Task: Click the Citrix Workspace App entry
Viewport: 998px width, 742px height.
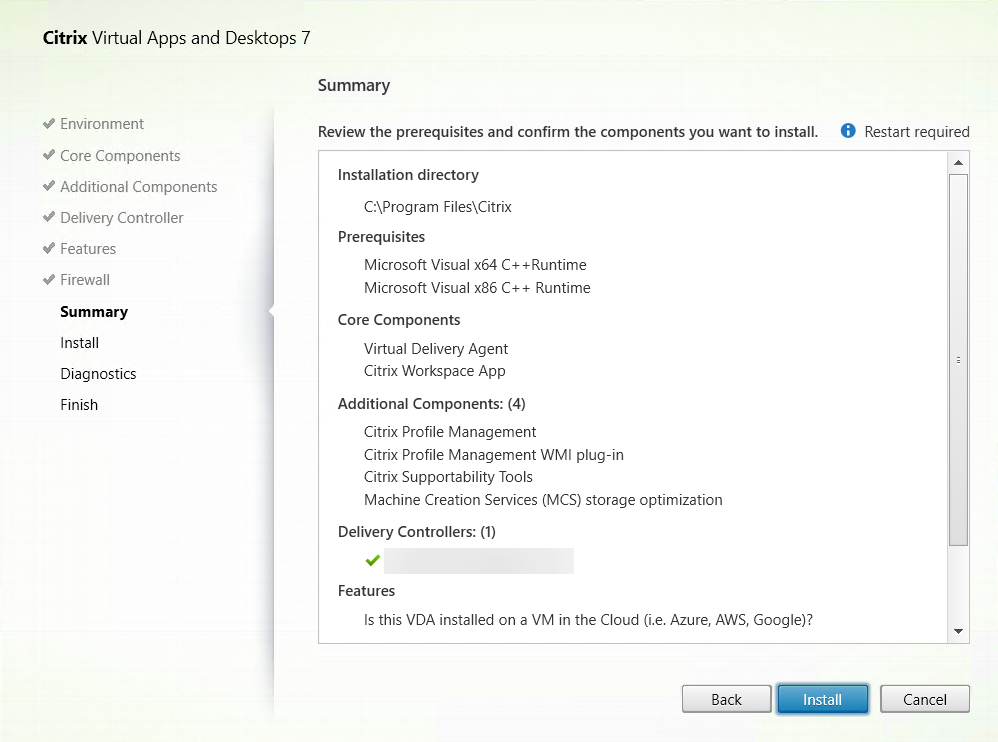Action: click(x=435, y=371)
